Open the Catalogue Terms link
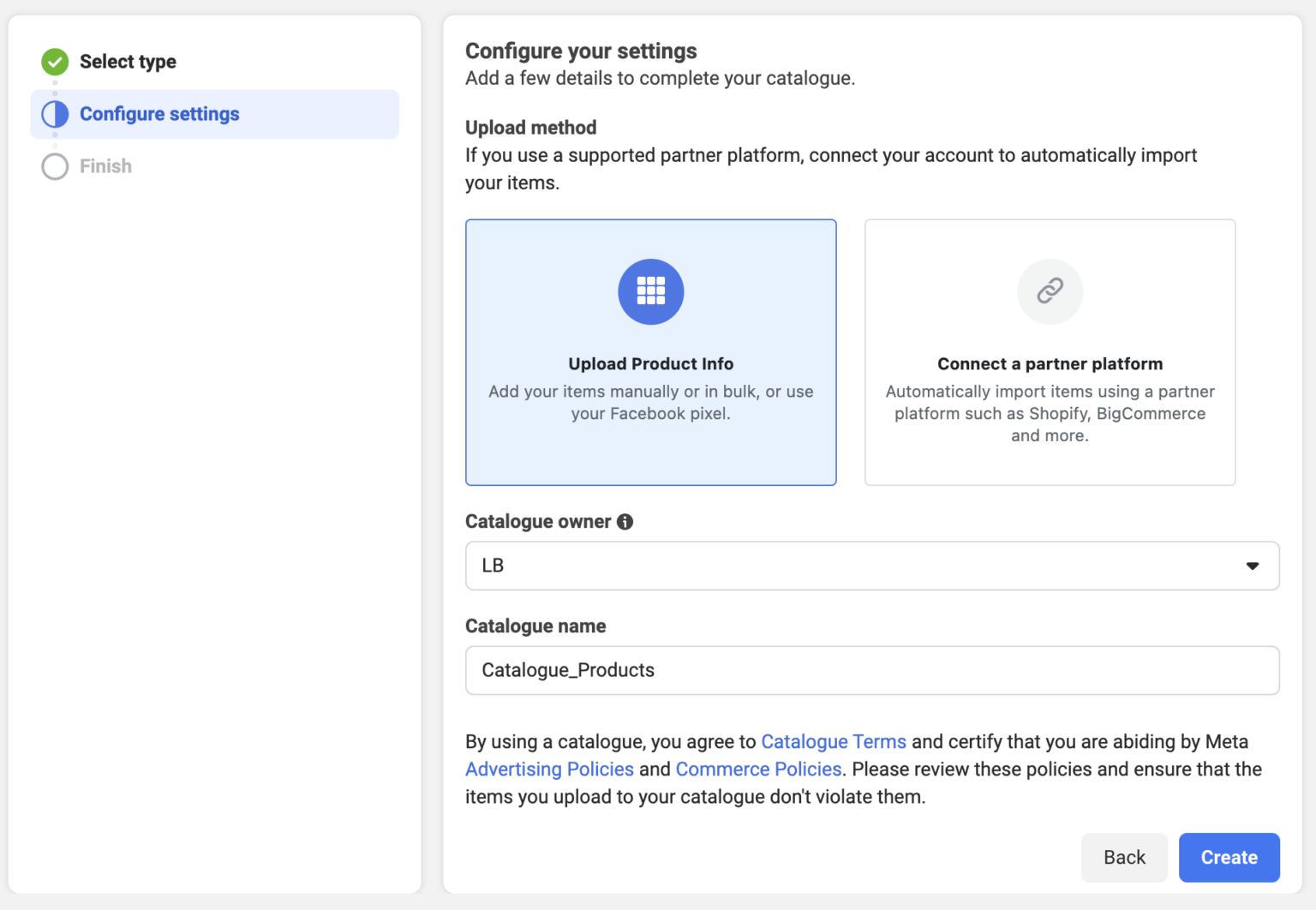This screenshot has height=910, width=1316. tap(834, 741)
